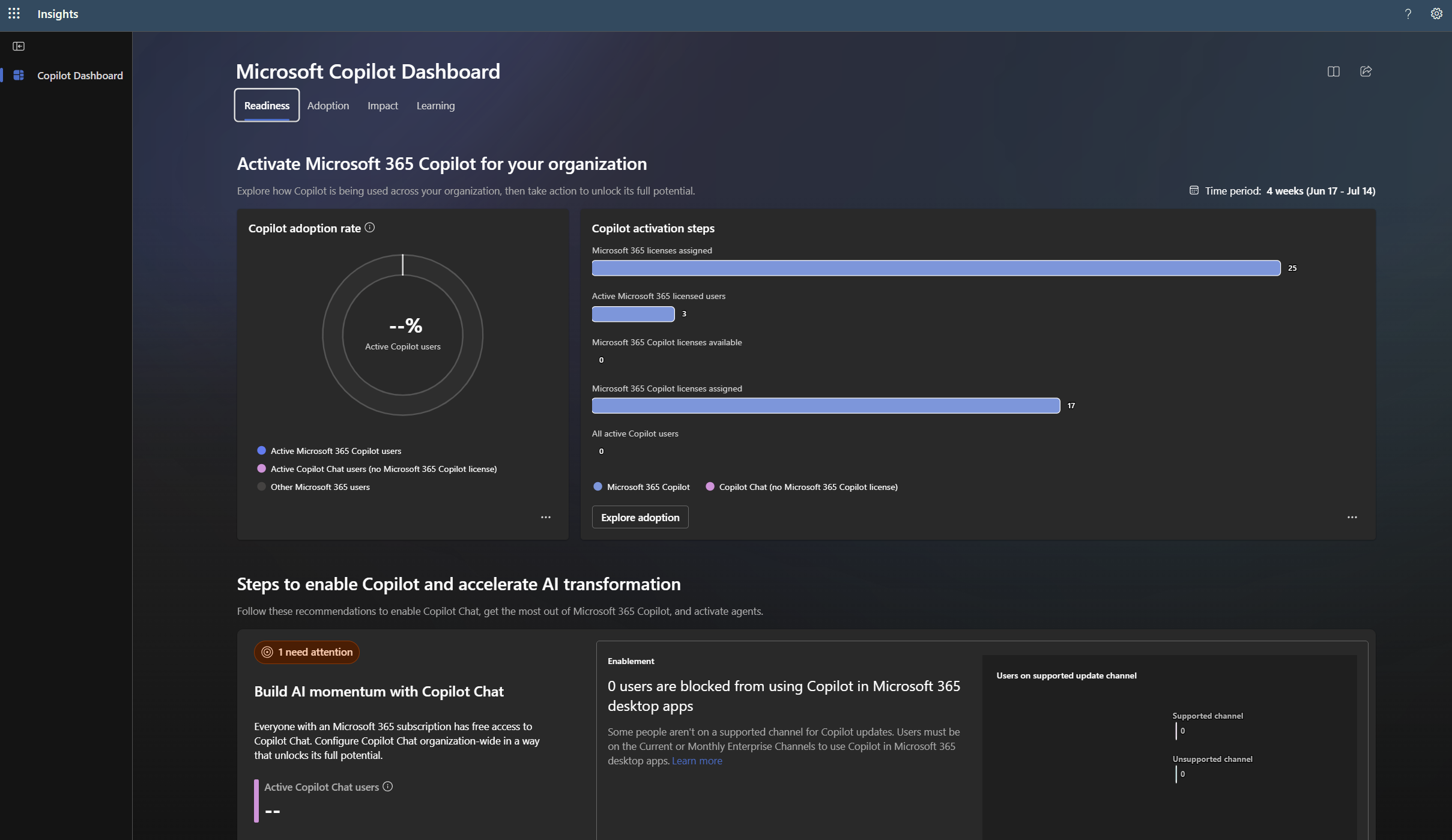Click the Explore adoption button

[640, 517]
